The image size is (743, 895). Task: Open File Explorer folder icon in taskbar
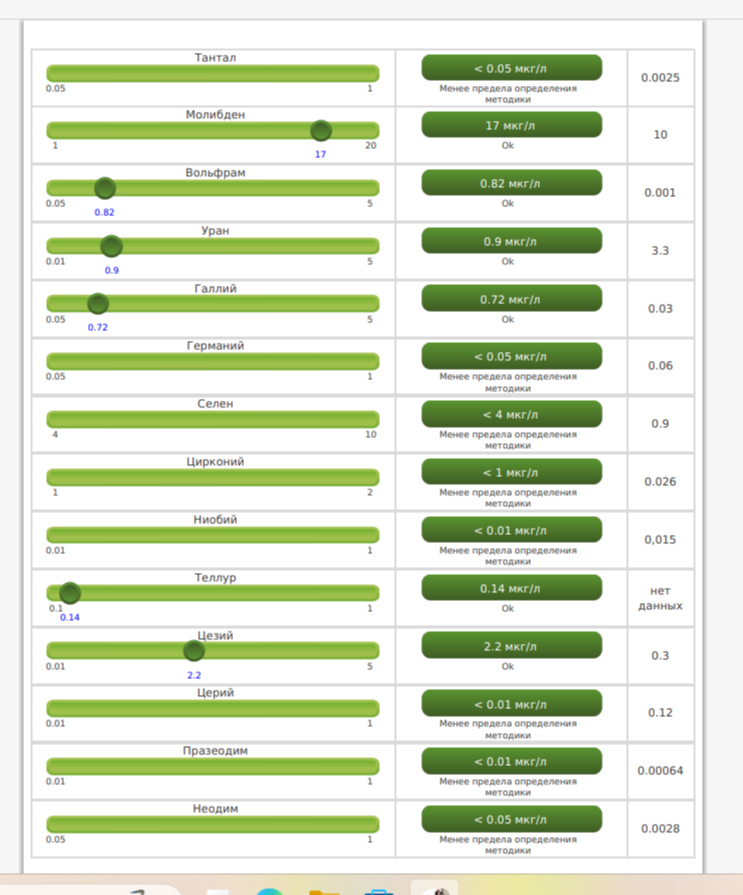pos(323,890)
